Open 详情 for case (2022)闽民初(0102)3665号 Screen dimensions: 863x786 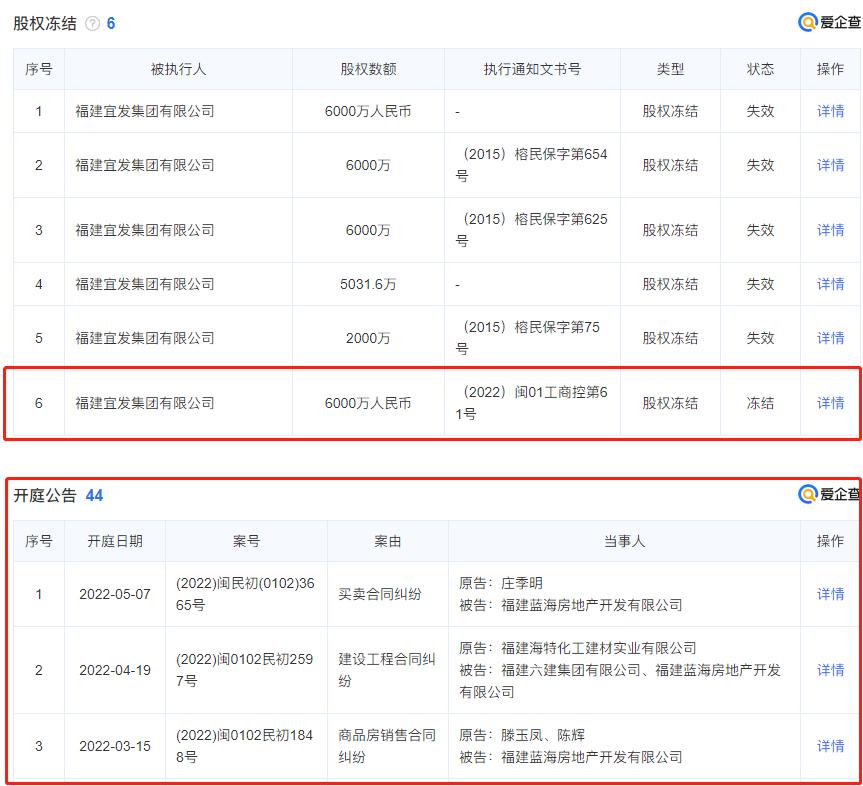[830, 594]
